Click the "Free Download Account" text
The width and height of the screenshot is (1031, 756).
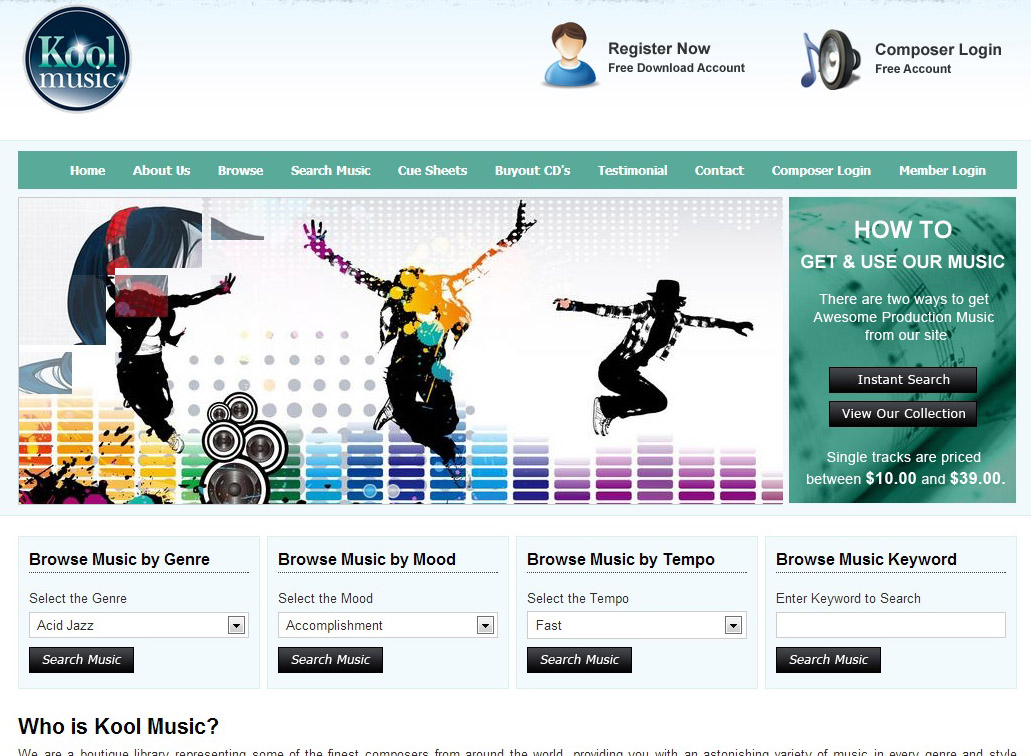[x=677, y=68]
